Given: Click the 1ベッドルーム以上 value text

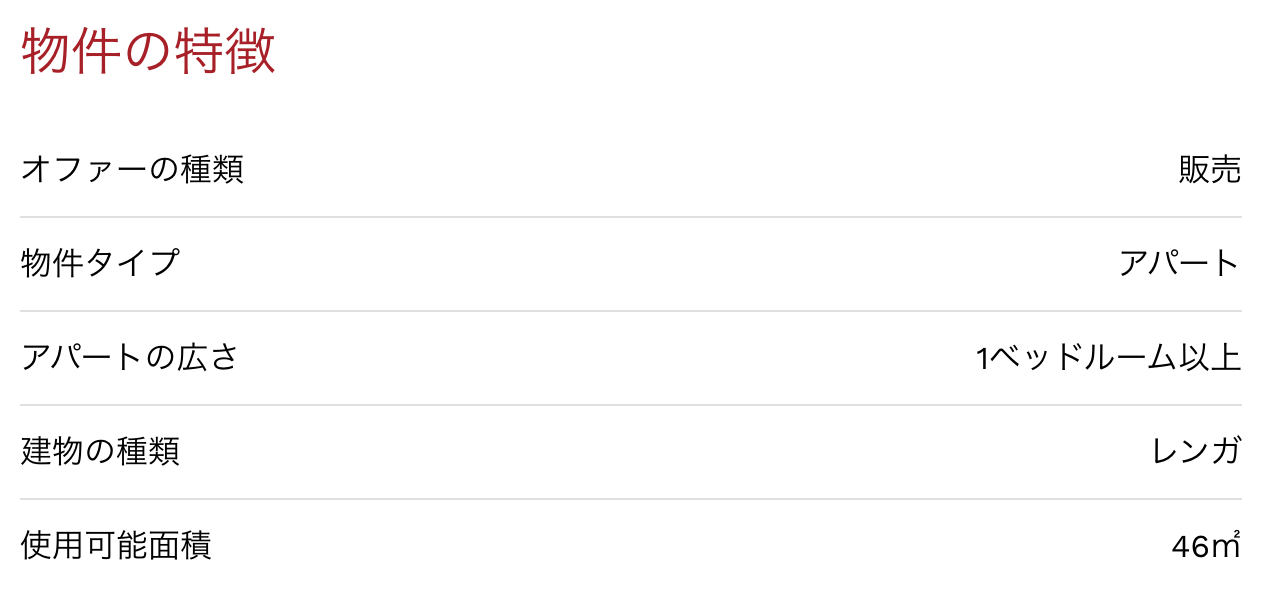Looking at the screenshot, I should pos(1108,358).
